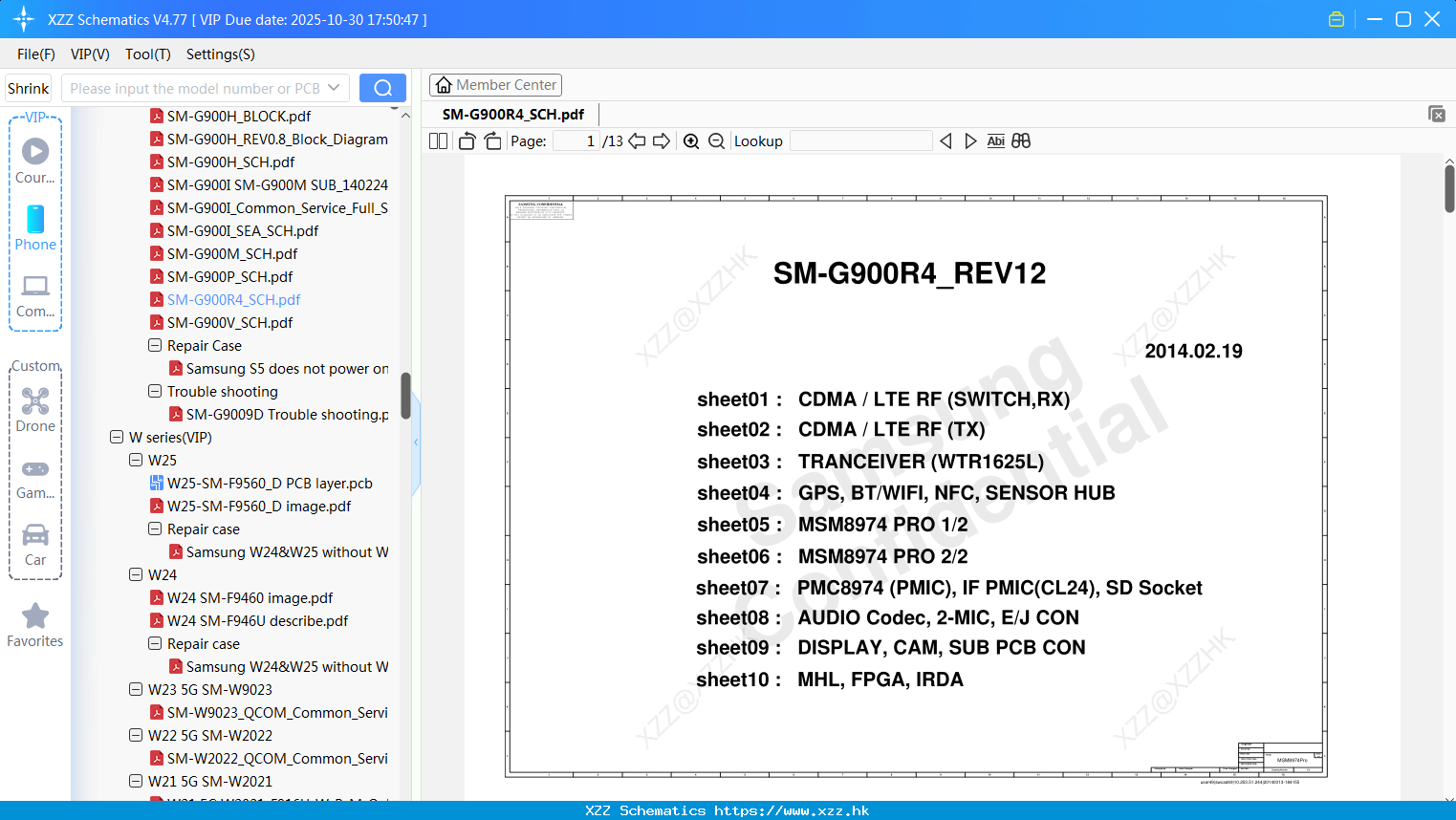Image resolution: width=1456 pixels, height=820 pixels.
Task: Open W25-SM-F9560_D PCB layer.pcb
Action: click(x=270, y=483)
